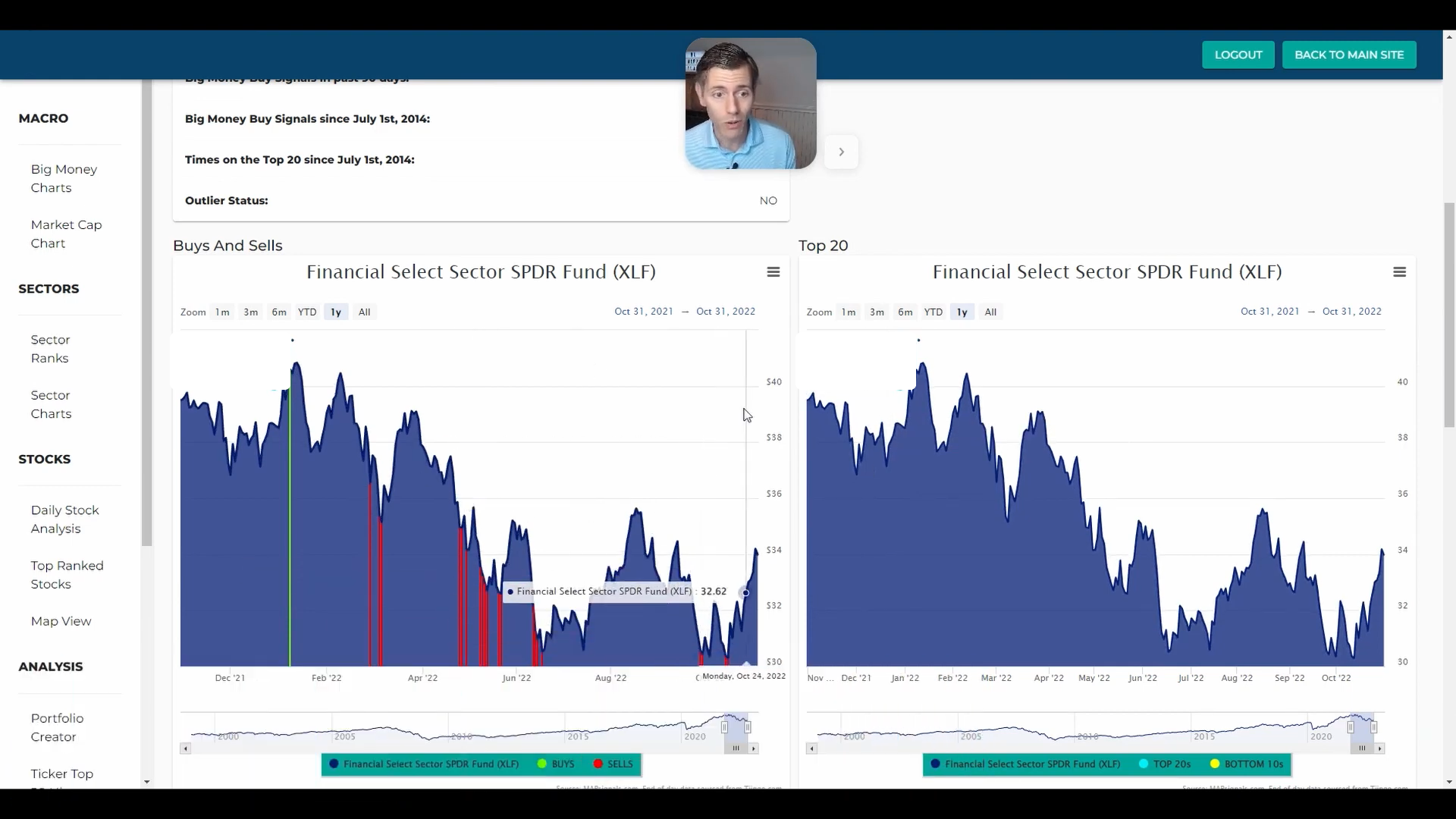1456x819 pixels.
Task: Toggle BUYS series in legend
Action: pyautogui.click(x=556, y=764)
